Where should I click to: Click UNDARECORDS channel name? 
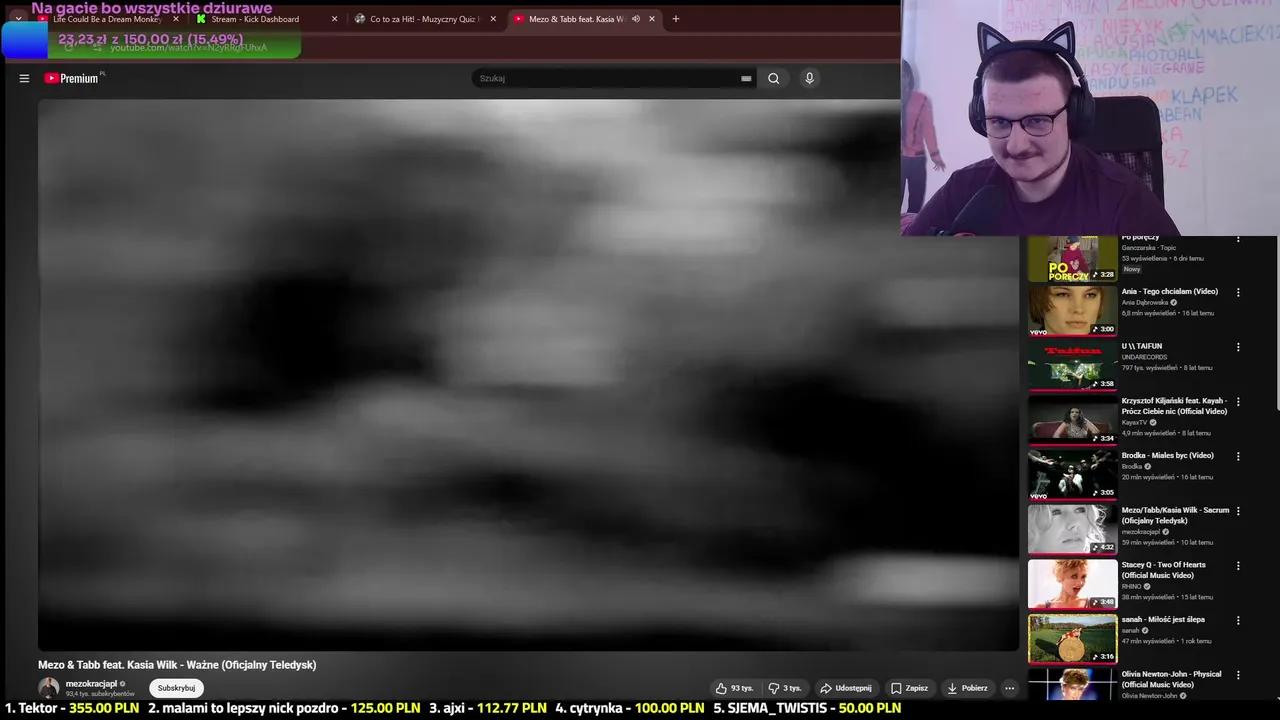(1144, 357)
